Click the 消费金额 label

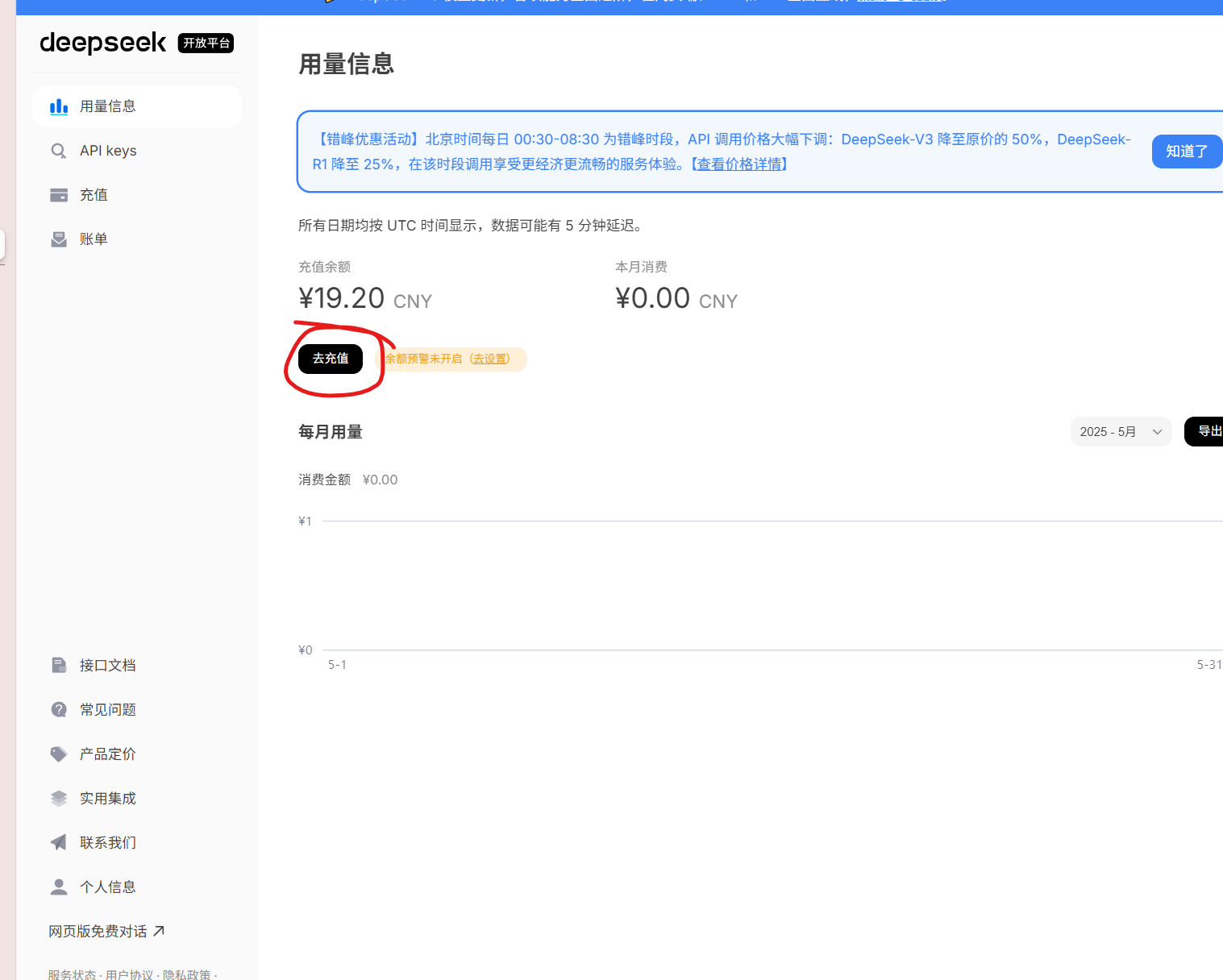pos(324,480)
